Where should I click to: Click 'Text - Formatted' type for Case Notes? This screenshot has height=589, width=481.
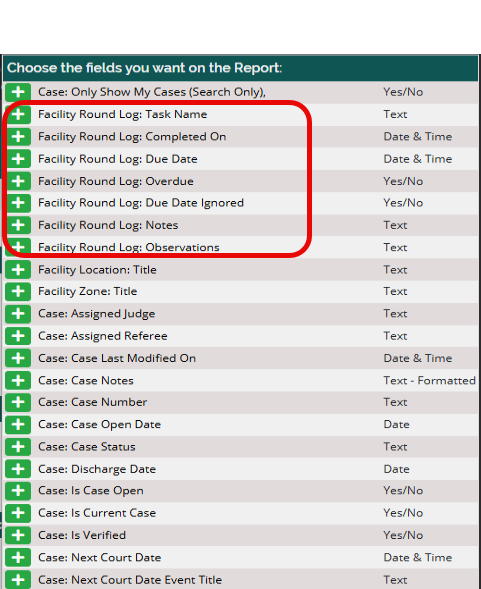pyautogui.click(x=430, y=381)
